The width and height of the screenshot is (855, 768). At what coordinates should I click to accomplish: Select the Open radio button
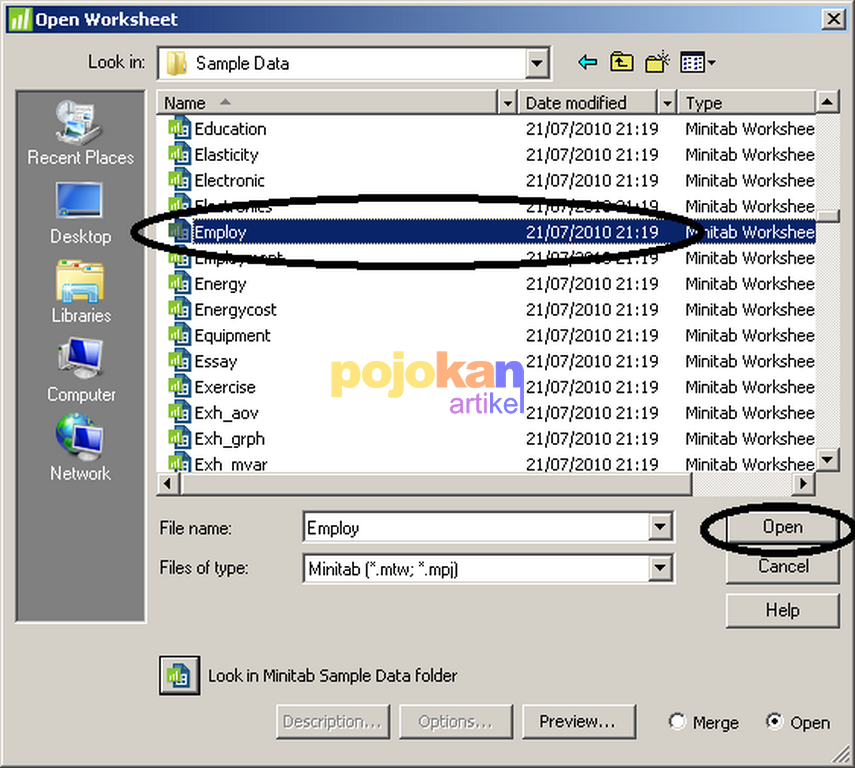pyautogui.click(x=775, y=722)
